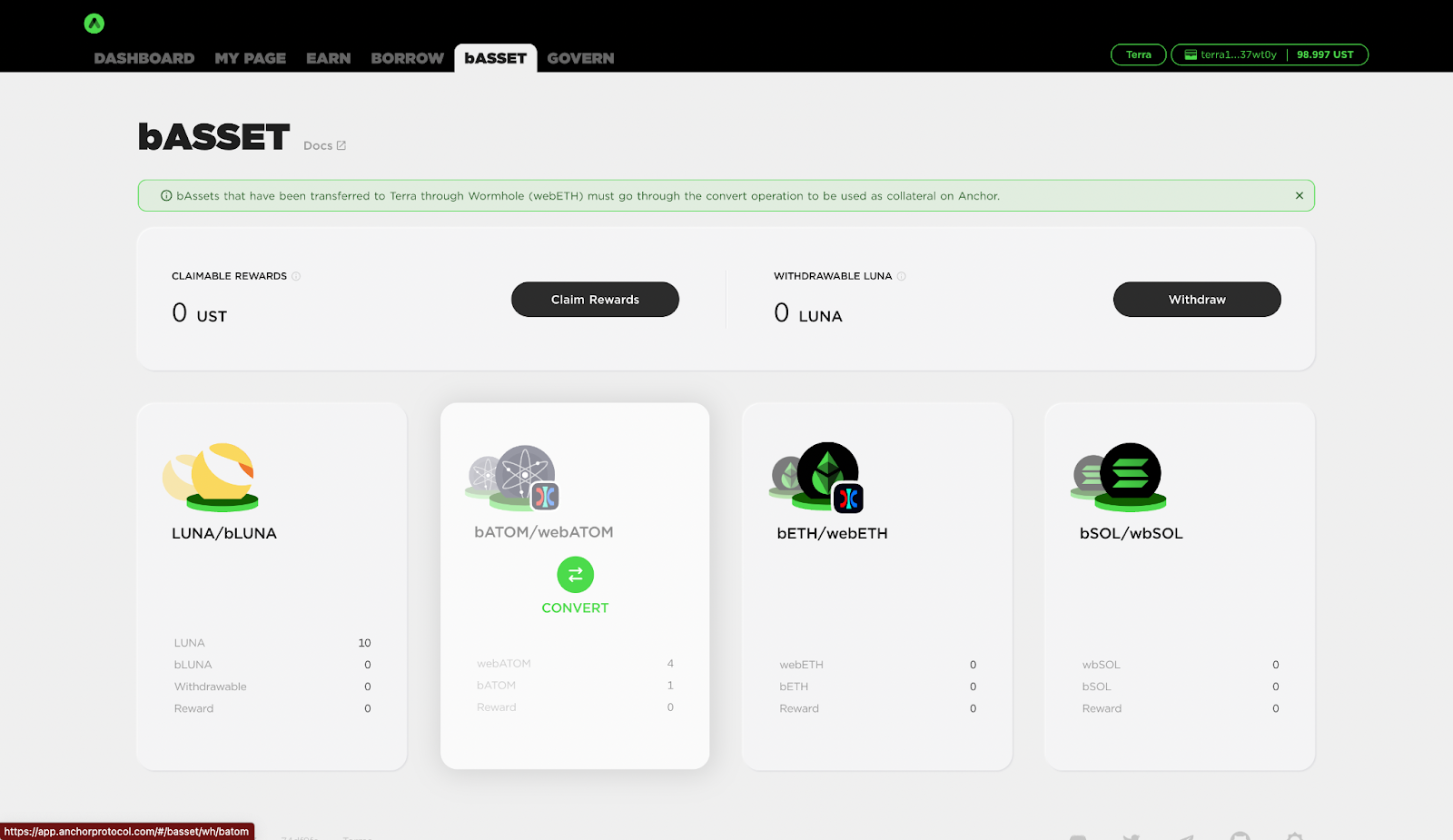This screenshot has width=1453, height=840.
Task: Click the Withdrawable Luna info icon
Action: click(x=901, y=276)
